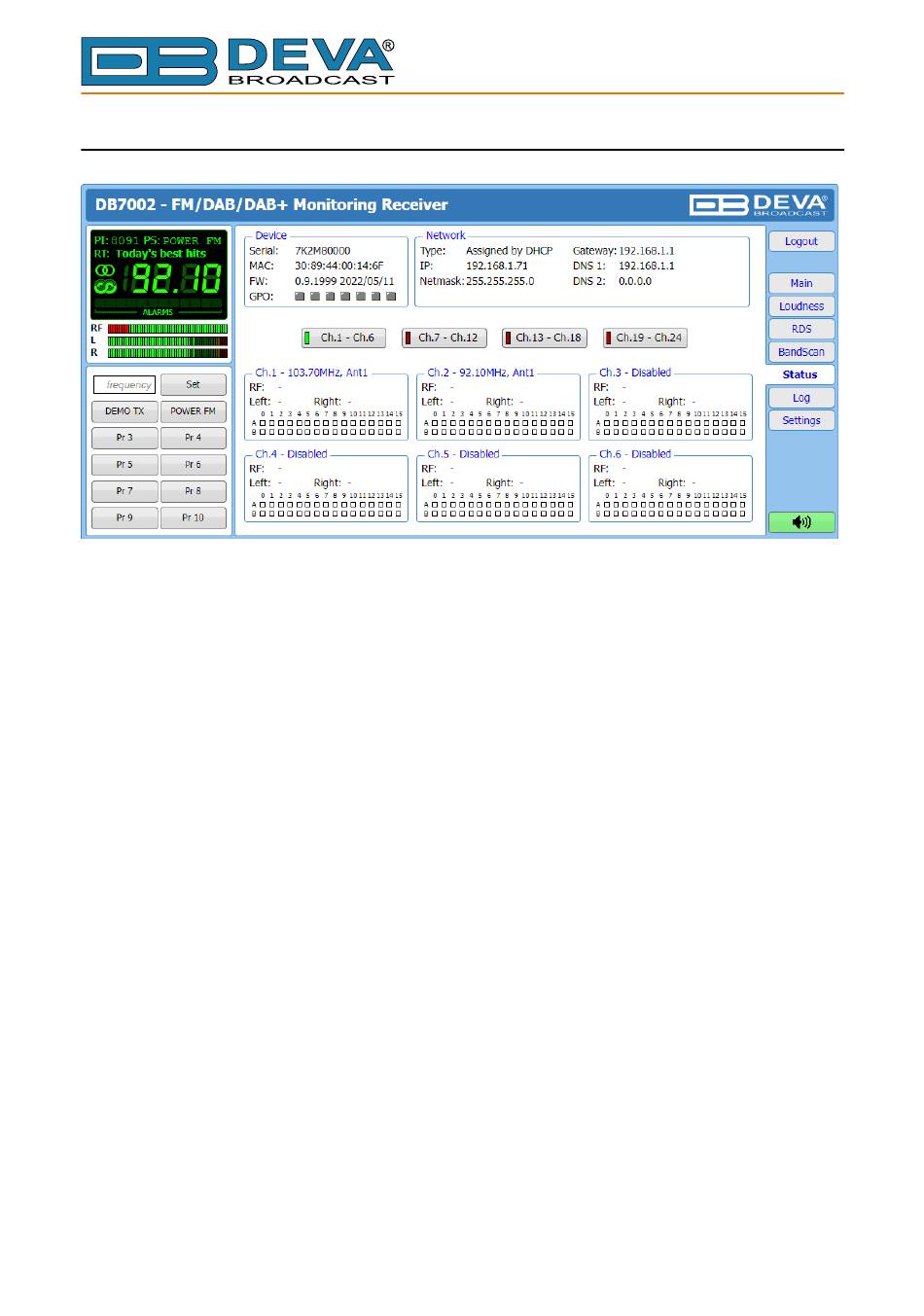
Task: Select the Ch.1 - Ch.6 channel group
Action: coord(343,338)
